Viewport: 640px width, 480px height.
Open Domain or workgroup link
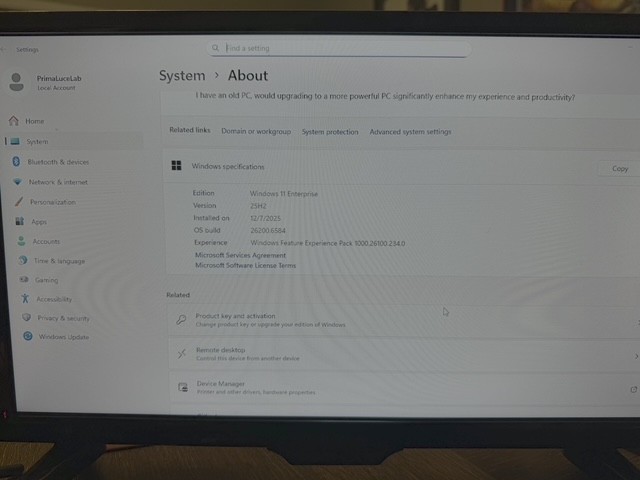click(x=256, y=132)
